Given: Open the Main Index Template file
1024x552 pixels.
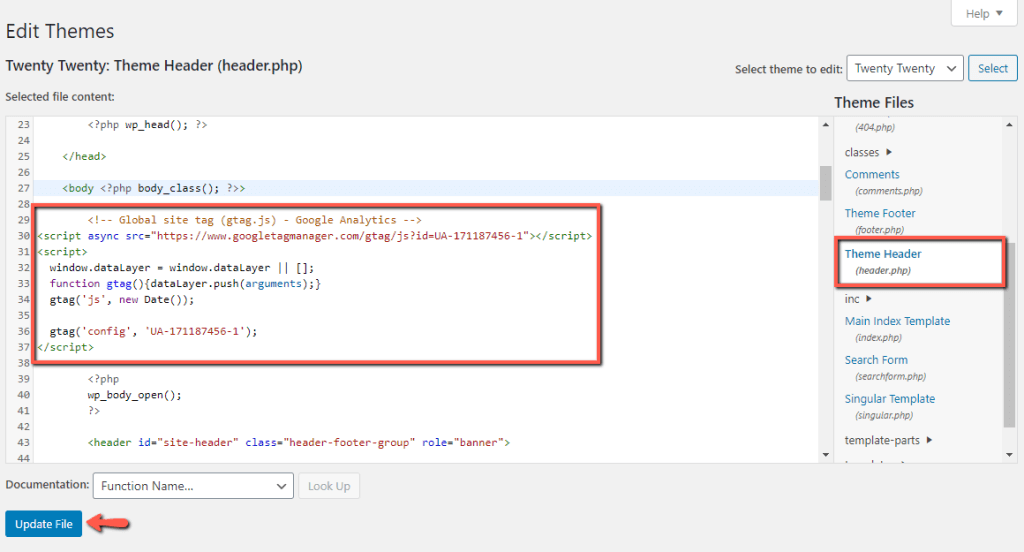Looking at the screenshot, I should [897, 321].
